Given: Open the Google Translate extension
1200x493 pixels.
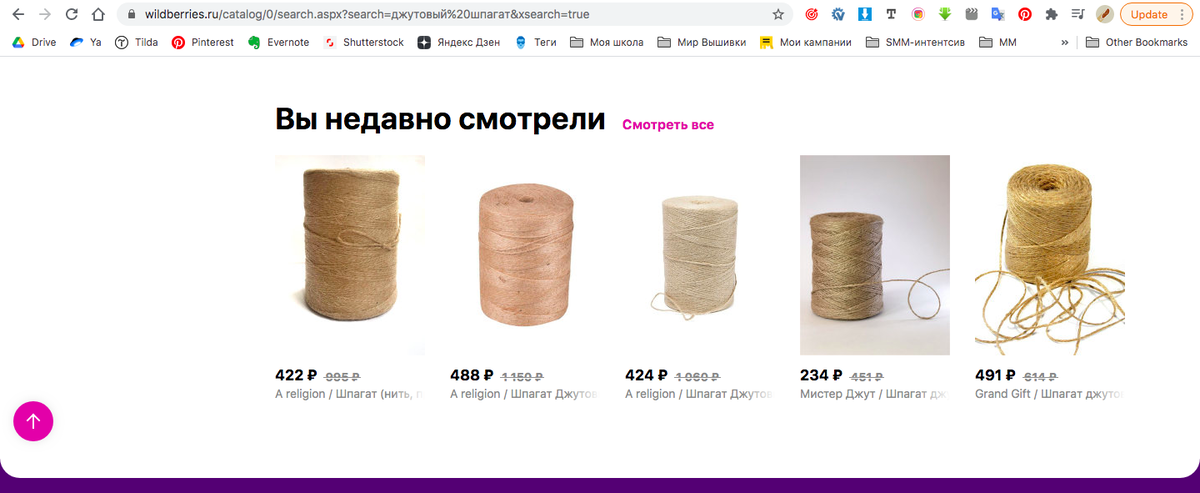Looking at the screenshot, I should coord(997,15).
